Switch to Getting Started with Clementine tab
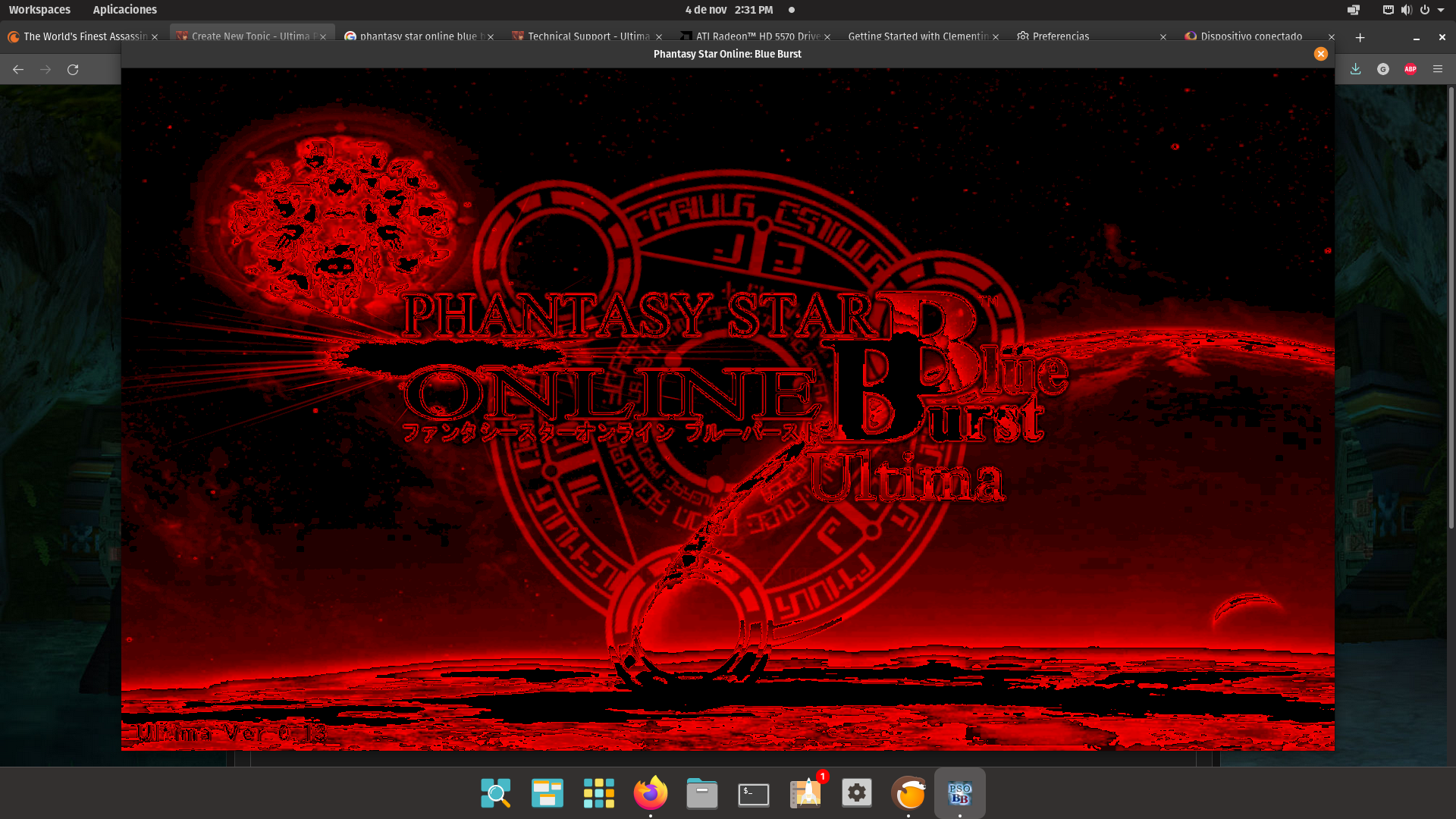The width and height of the screenshot is (1456, 819). [918, 36]
